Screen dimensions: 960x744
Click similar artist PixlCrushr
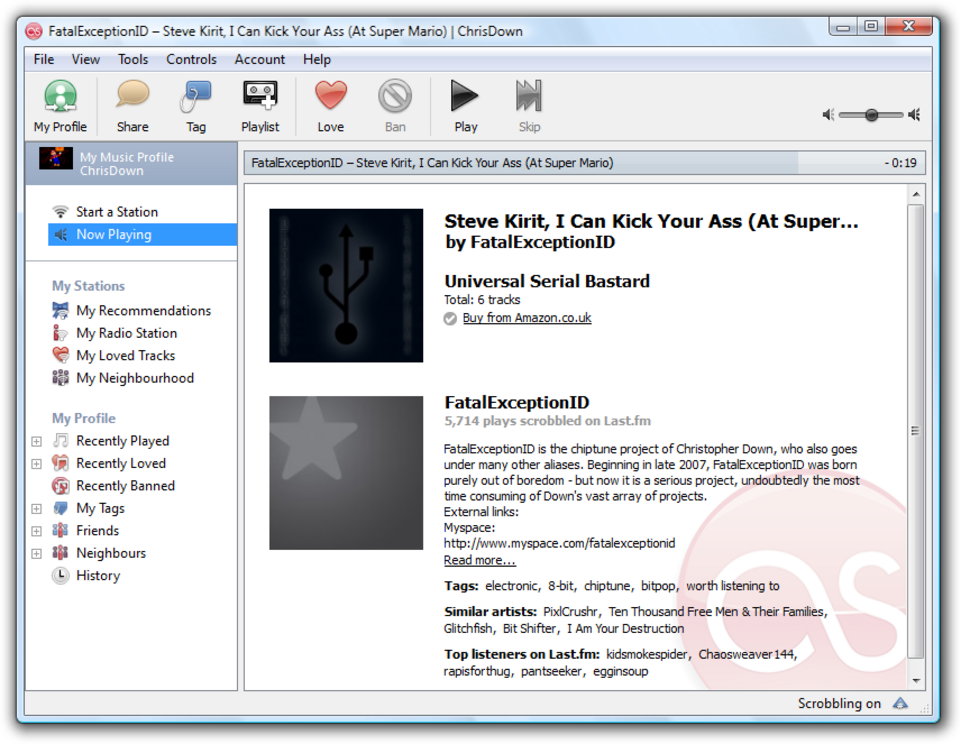570,612
